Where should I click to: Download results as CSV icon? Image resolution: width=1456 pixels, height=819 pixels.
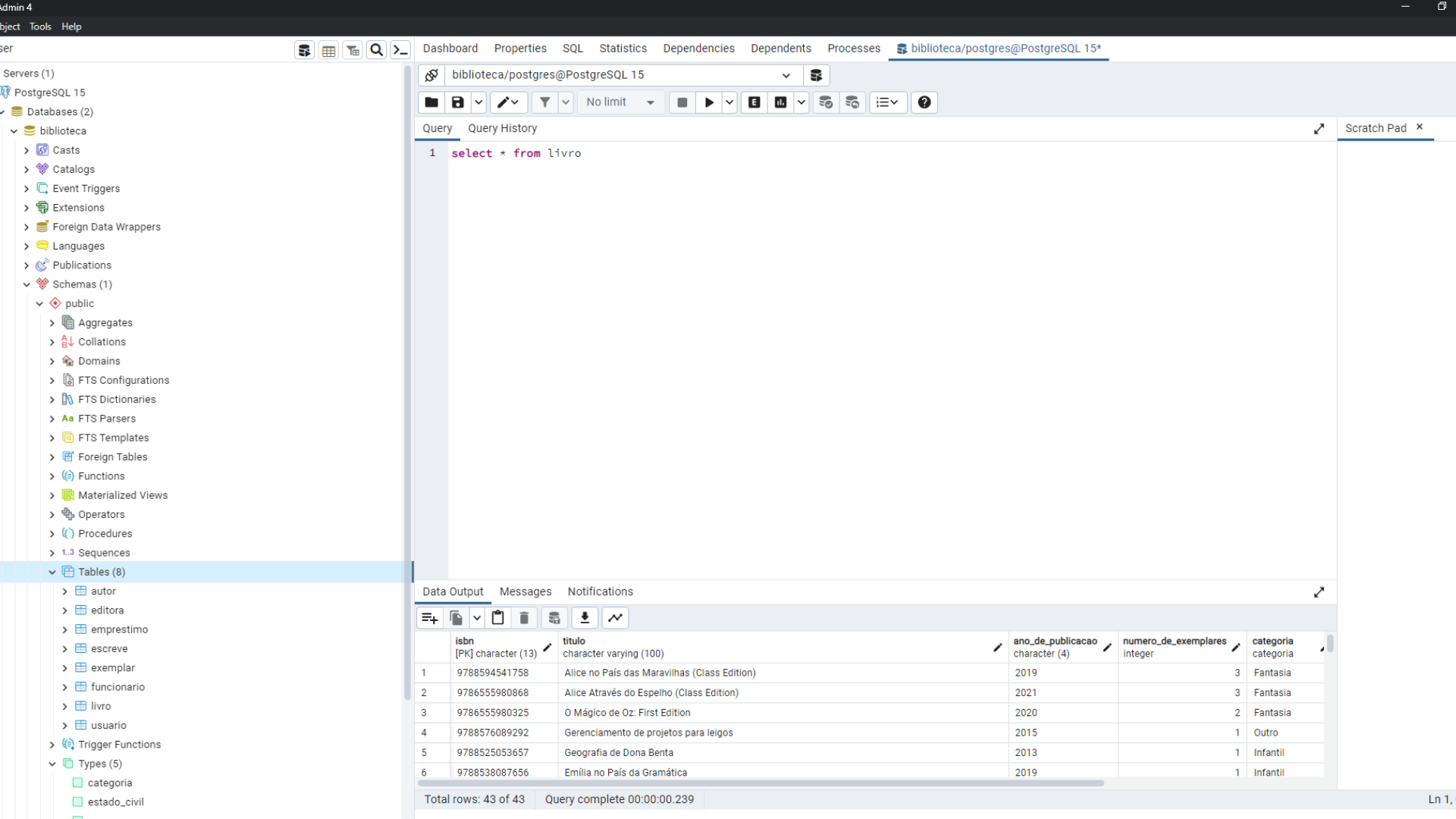[x=585, y=618]
